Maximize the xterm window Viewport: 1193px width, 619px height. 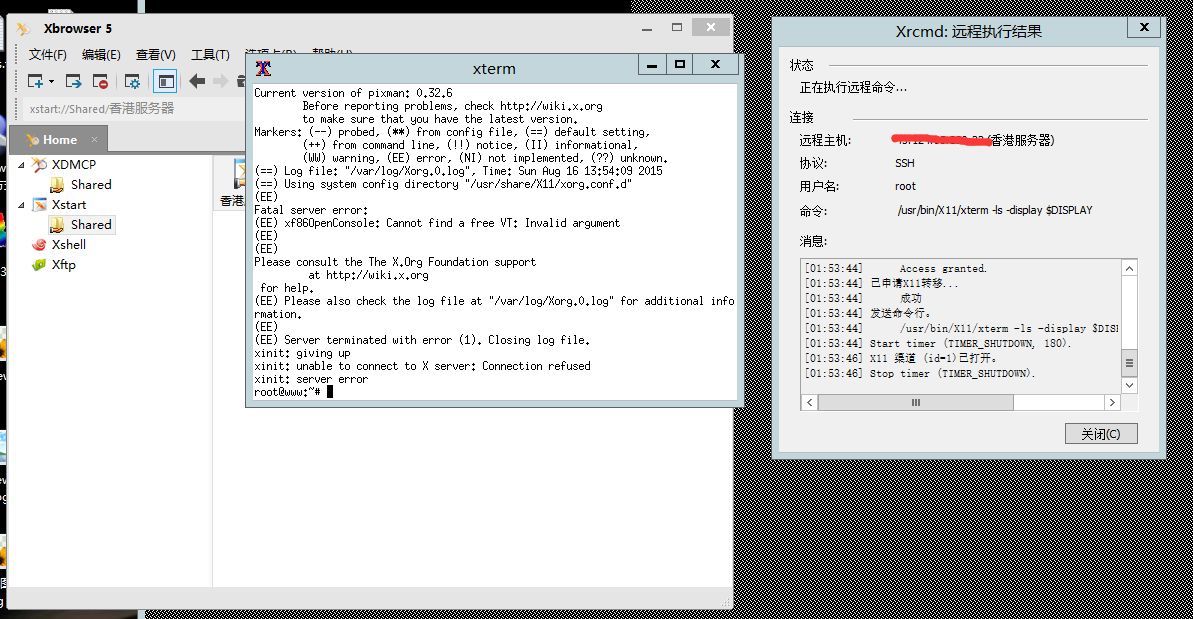pos(680,65)
